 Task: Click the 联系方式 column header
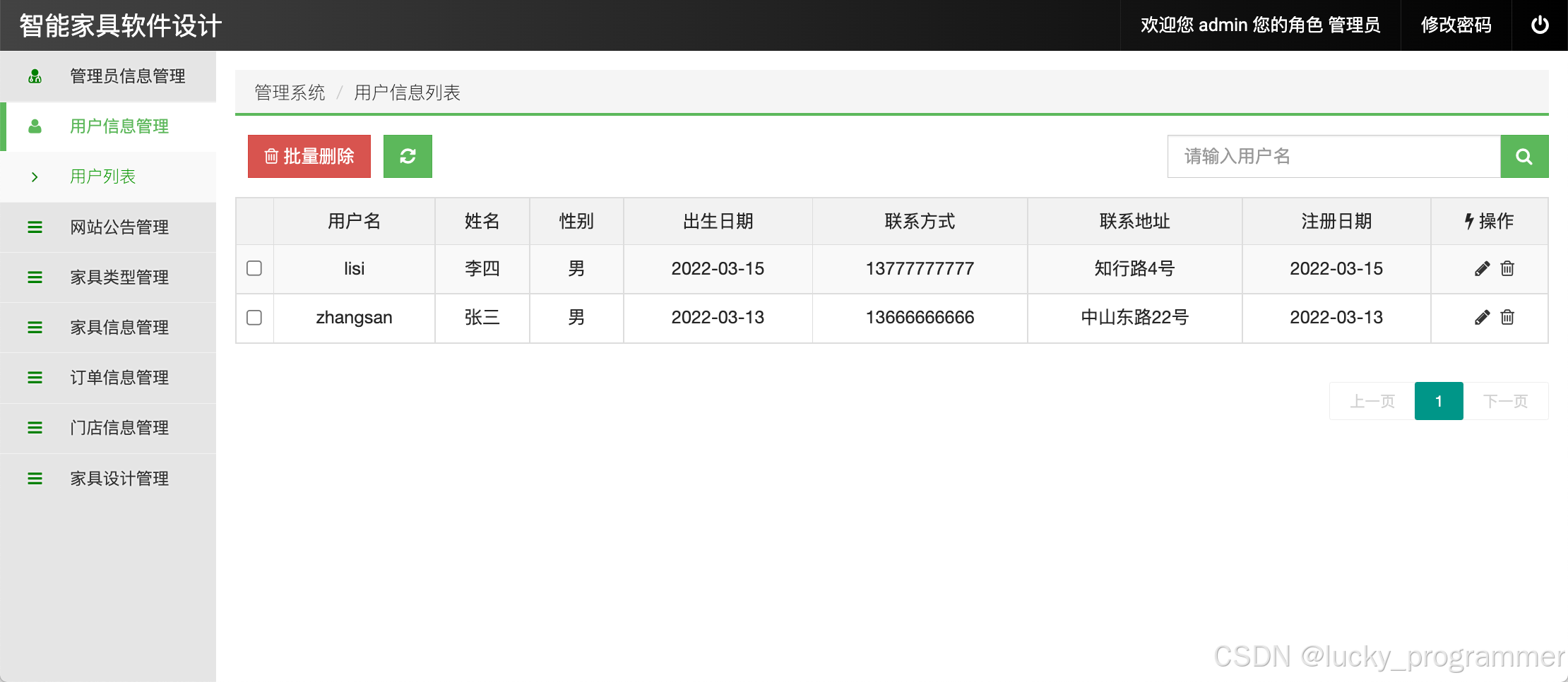tap(920, 221)
